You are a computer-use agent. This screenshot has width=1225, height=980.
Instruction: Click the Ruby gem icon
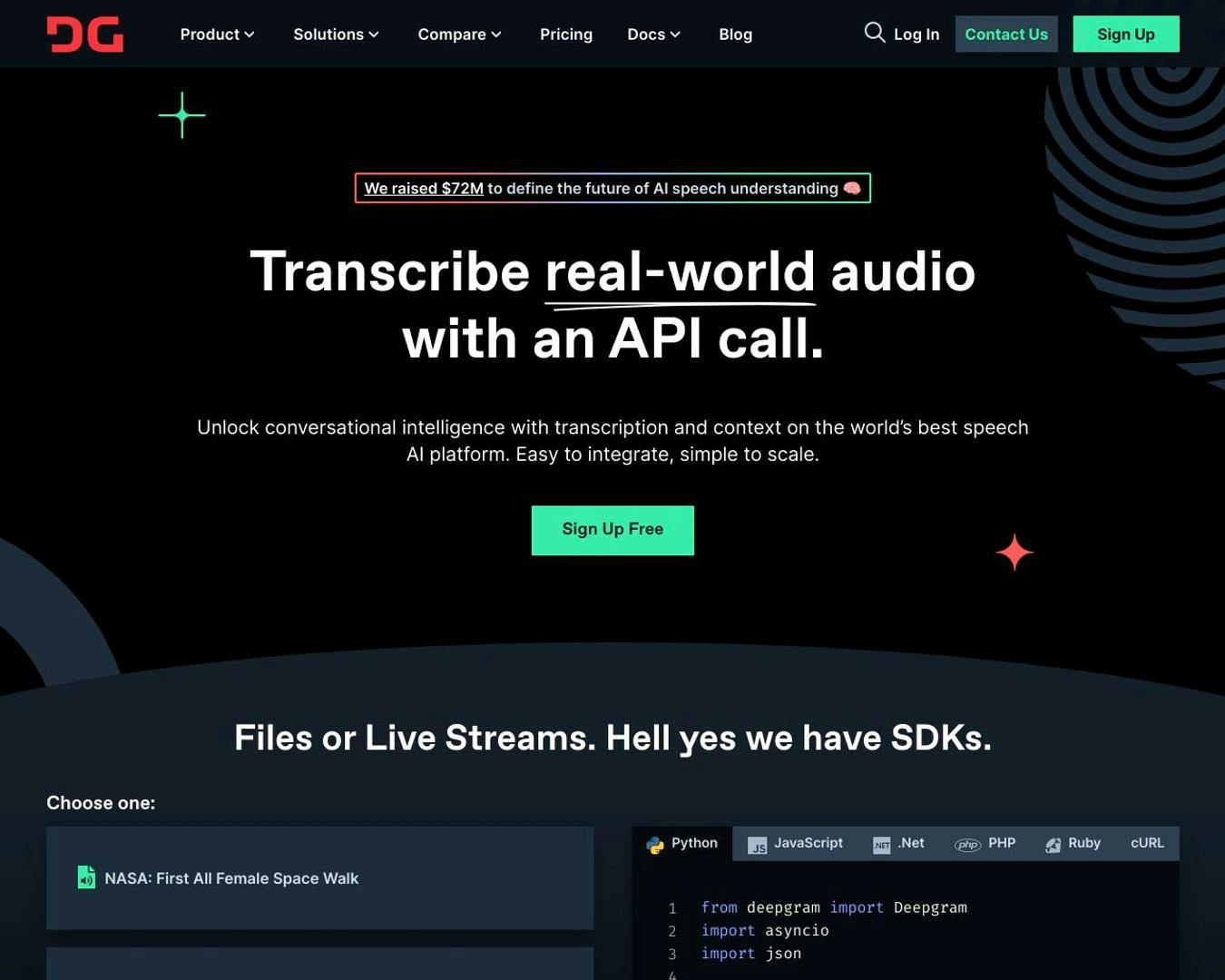[x=1053, y=845]
